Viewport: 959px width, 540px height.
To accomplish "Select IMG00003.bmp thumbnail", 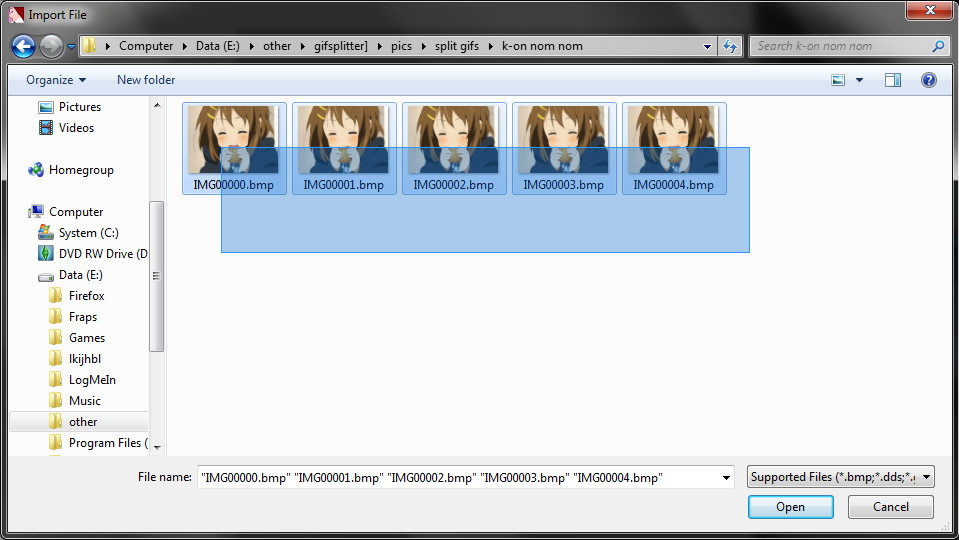I will coord(564,149).
